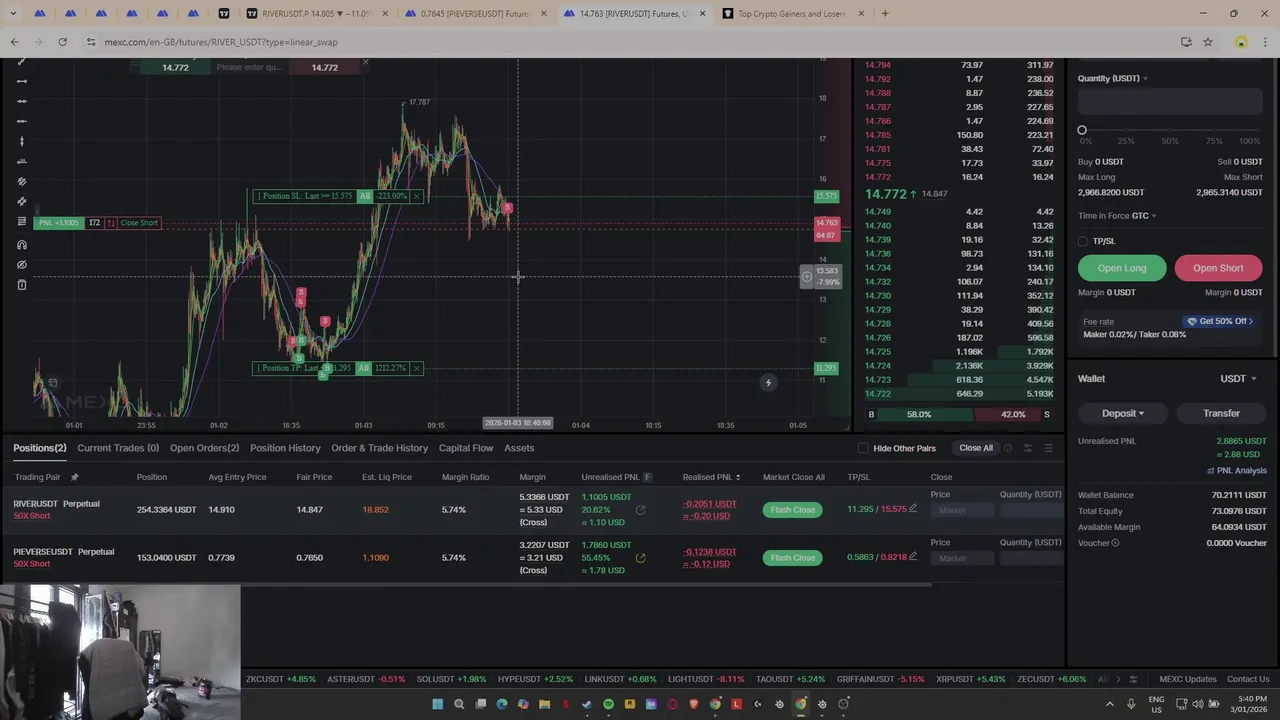This screenshot has width=1280, height=720.
Task: Set quantity slider to 100% mark
Action: [x=1258, y=130]
